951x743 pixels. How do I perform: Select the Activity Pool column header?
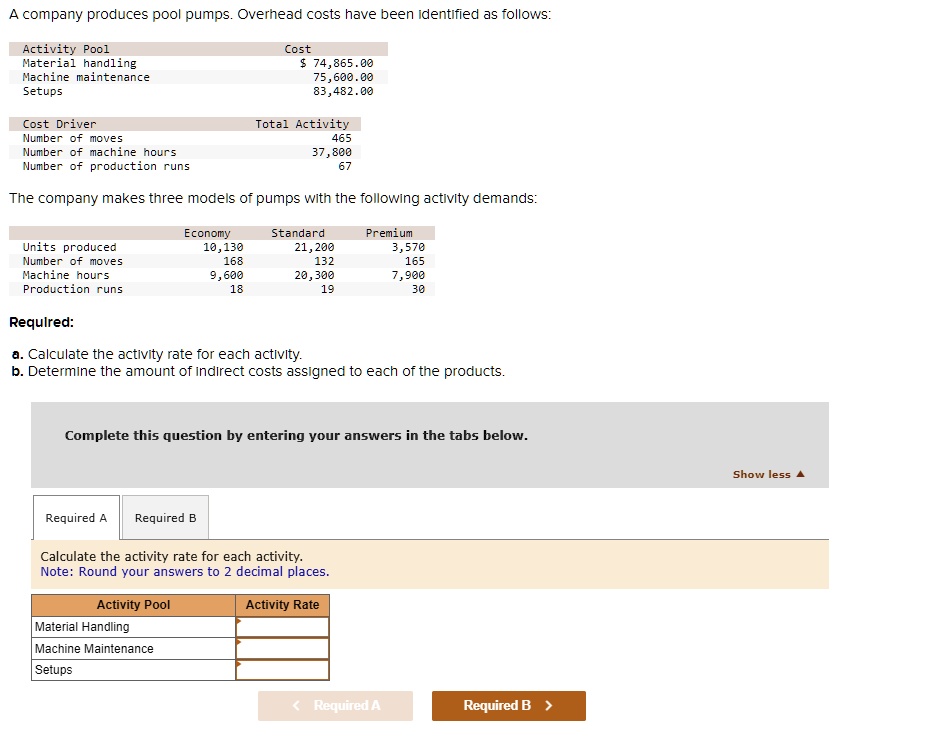click(x=133, y=605)
